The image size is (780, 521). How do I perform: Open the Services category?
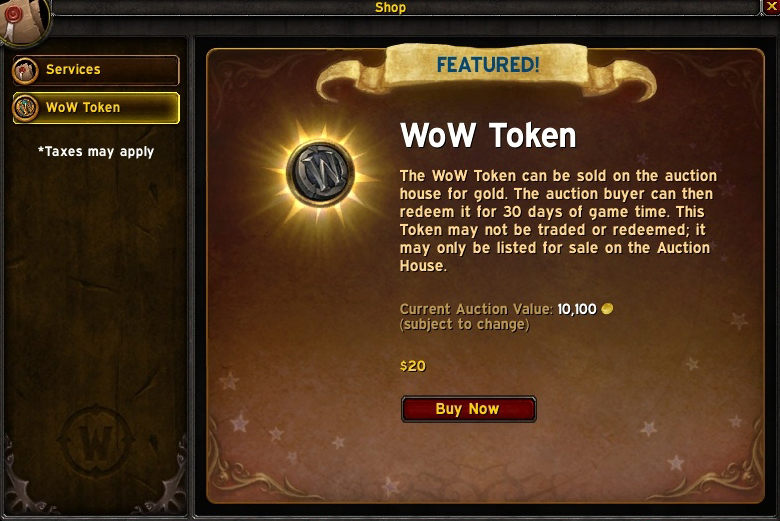pyautogui.click(x=96, y=70)
